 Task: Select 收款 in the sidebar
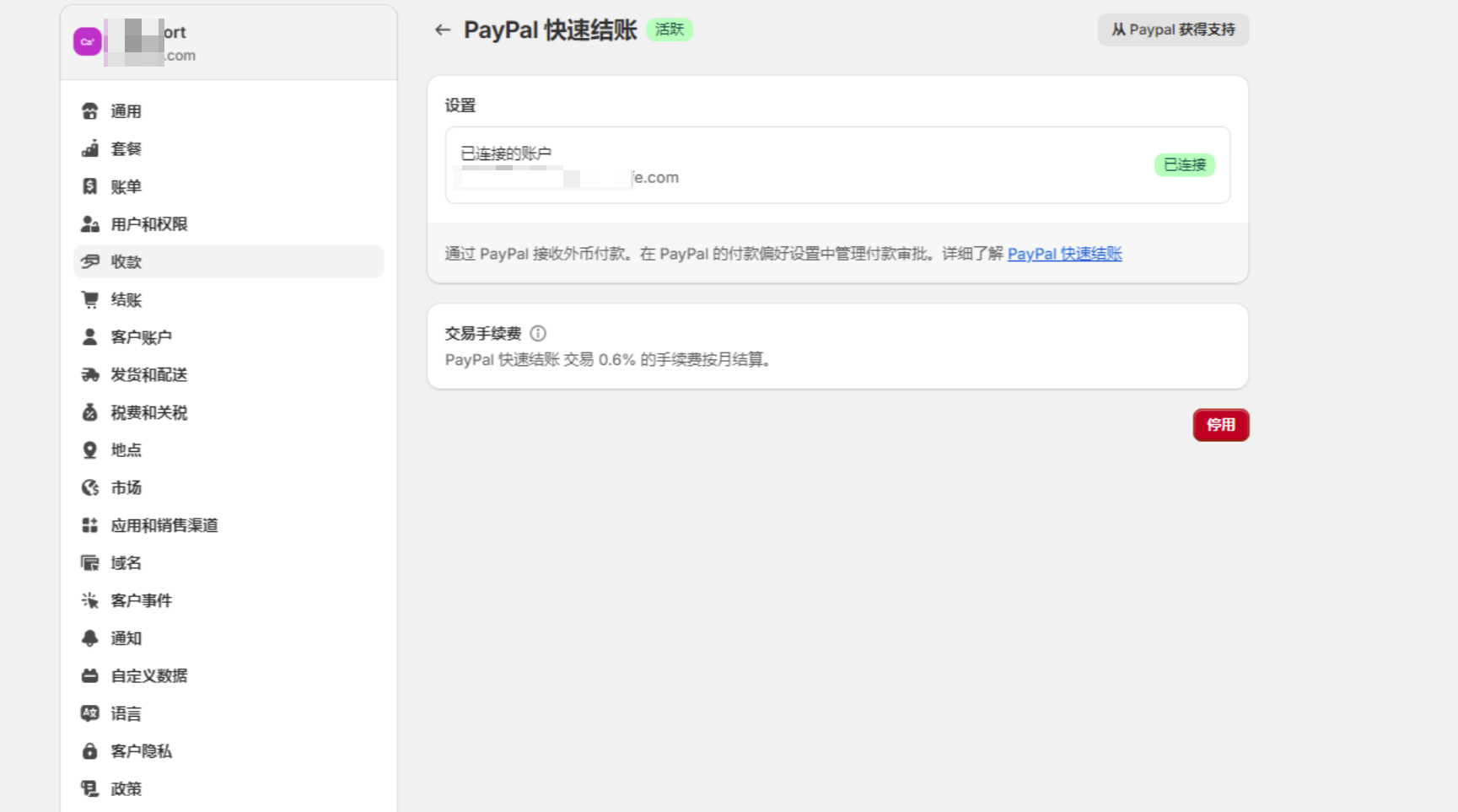tap(229, 261)
